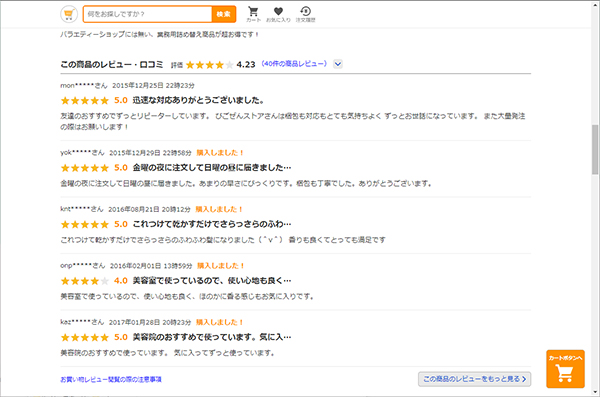The image size is (600, 397).
Task: Expand the review rating dropdown chevron
Action: 338,64
